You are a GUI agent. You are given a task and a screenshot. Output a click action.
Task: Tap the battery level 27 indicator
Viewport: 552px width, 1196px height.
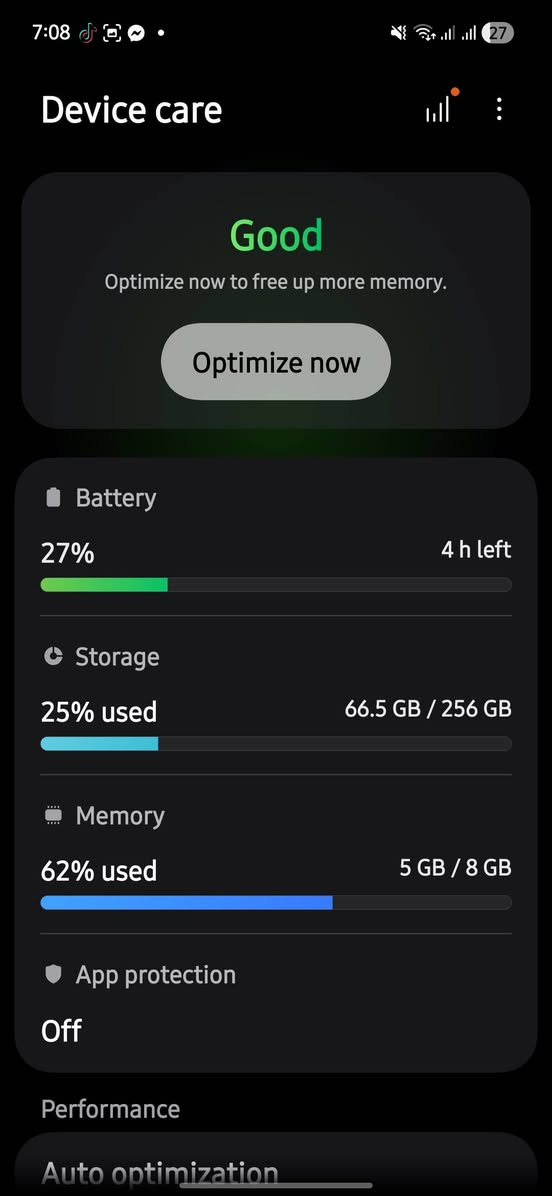(498, 33)
